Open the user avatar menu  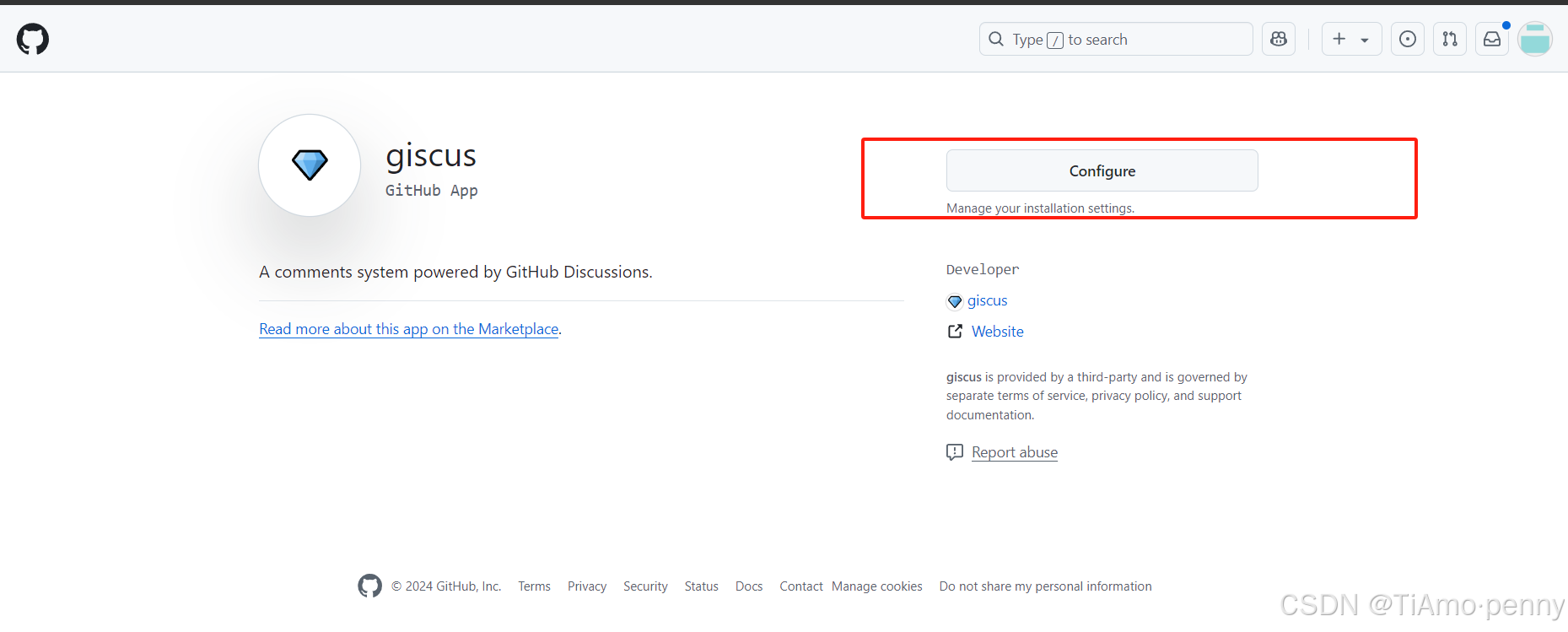1534,39
